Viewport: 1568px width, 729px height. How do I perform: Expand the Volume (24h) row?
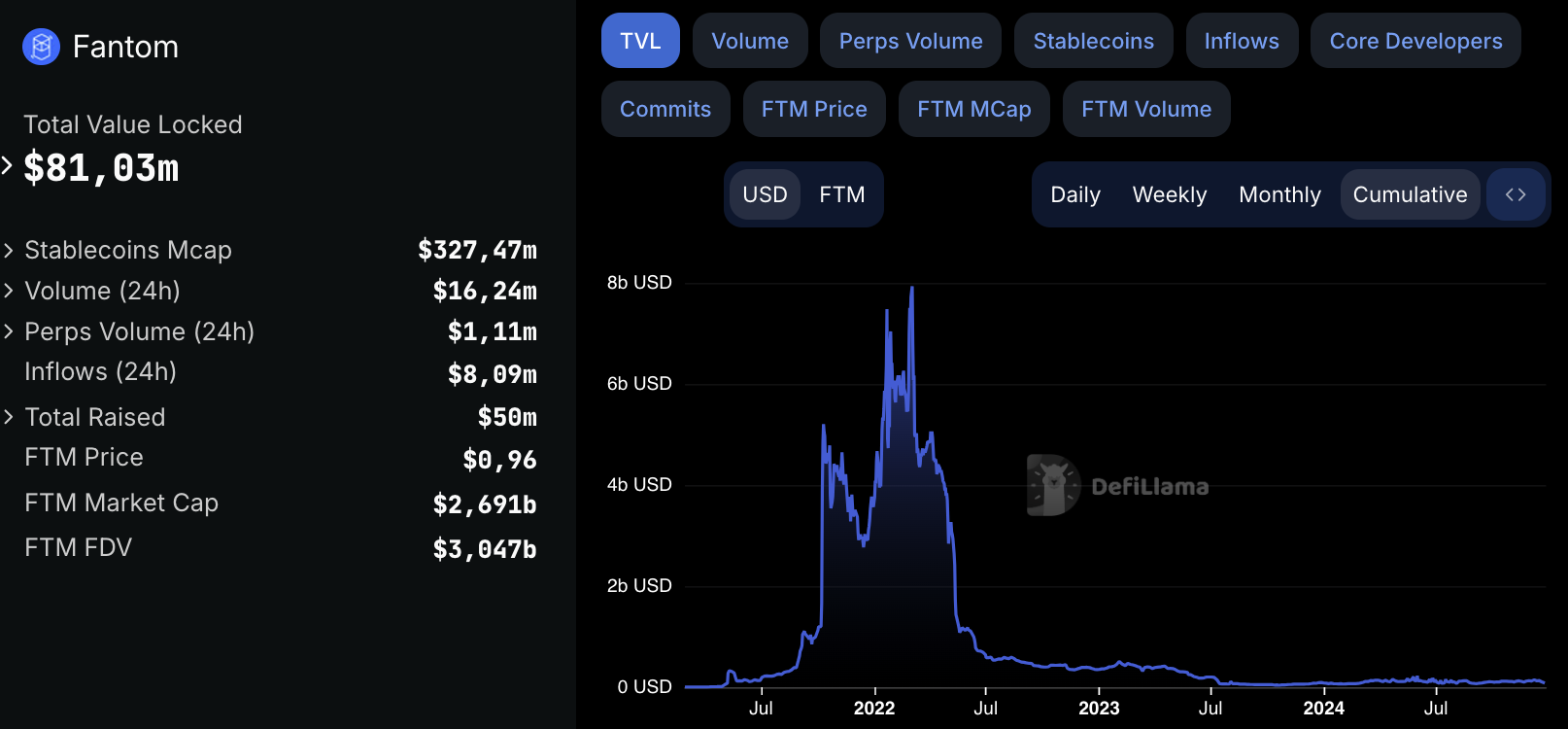9,291
